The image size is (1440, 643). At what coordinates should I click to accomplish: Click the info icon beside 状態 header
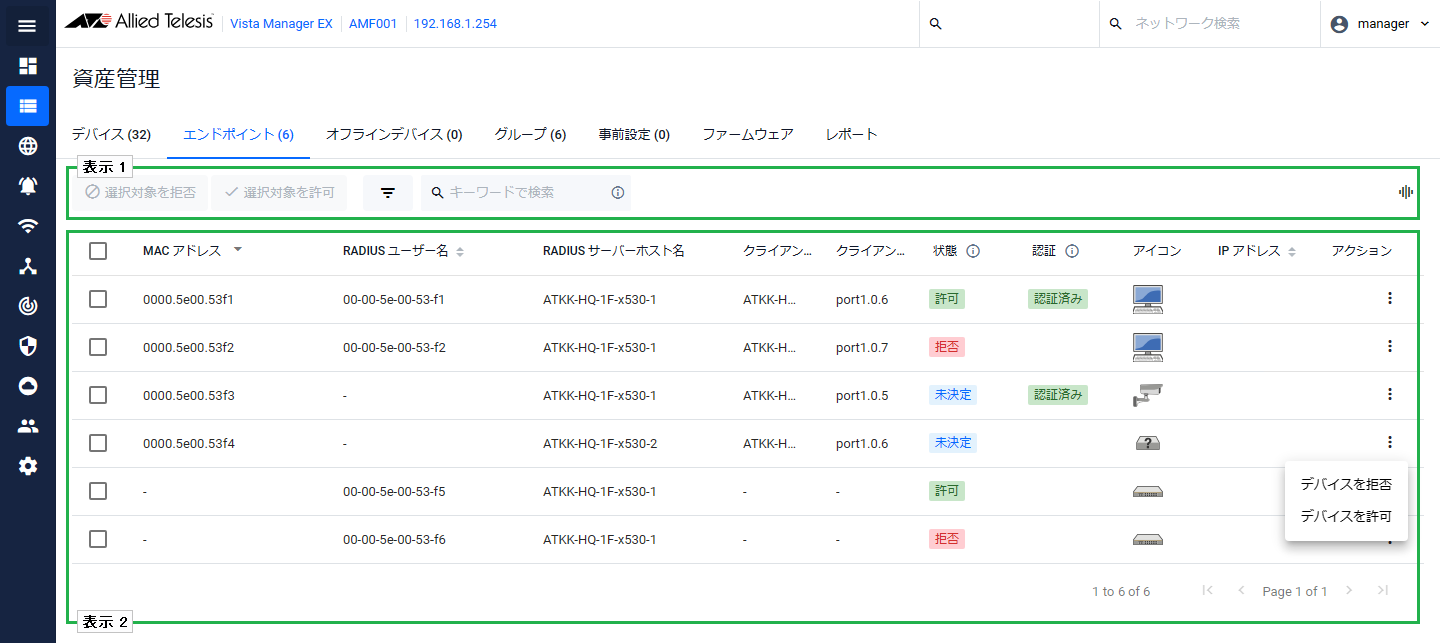(972, 251)
